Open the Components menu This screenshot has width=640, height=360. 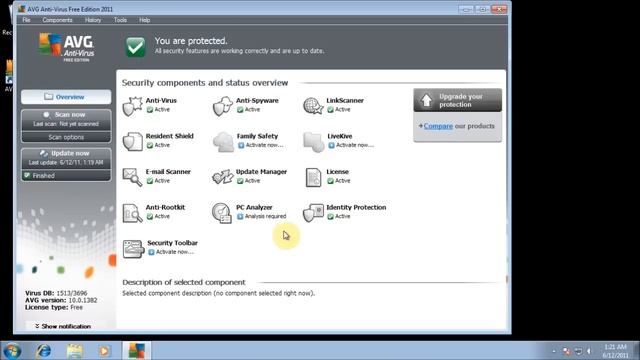57,20
